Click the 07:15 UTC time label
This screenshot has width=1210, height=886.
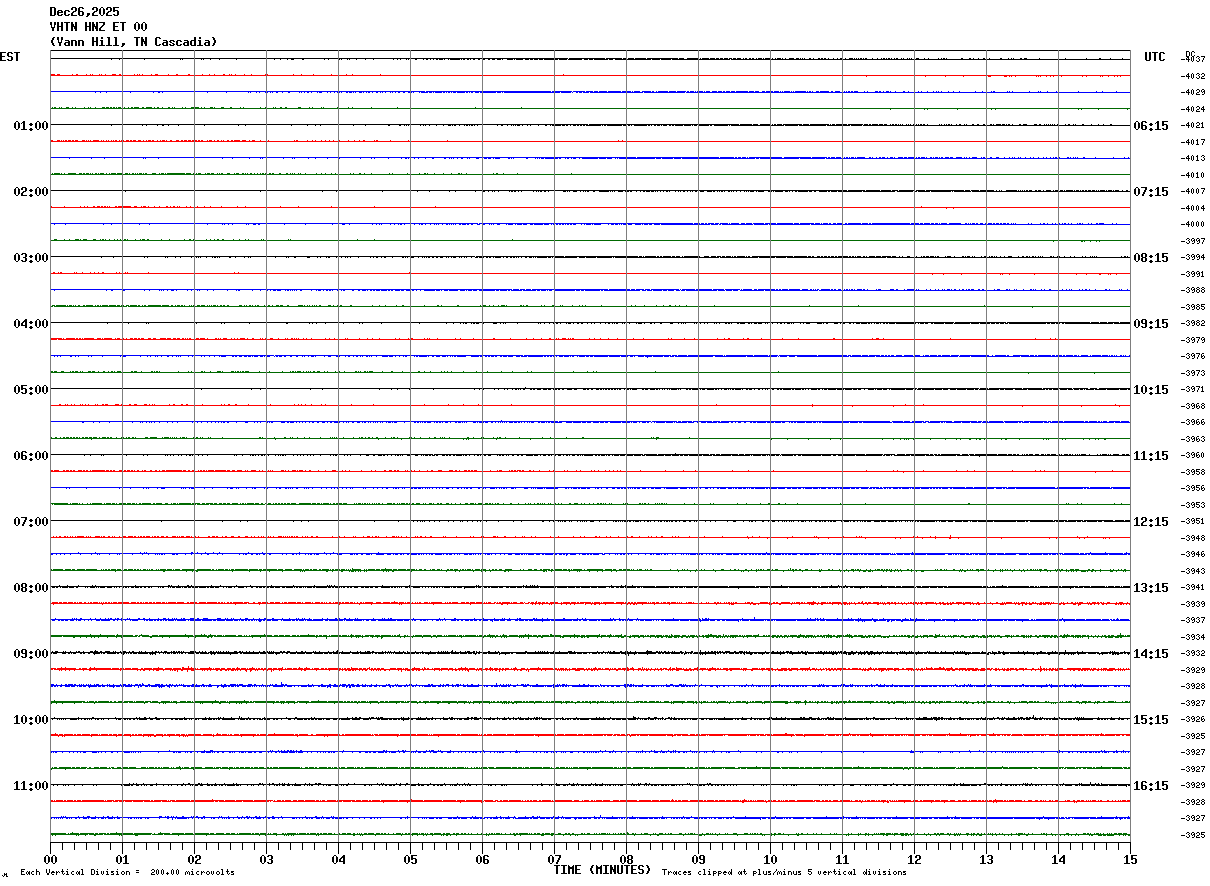1150,192
